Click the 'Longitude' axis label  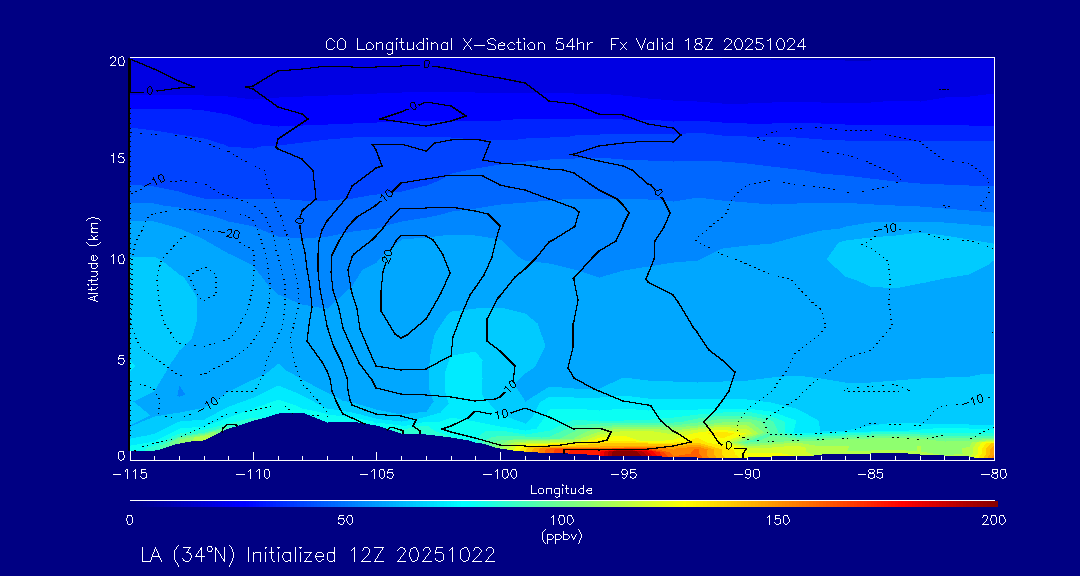[x=561, y=490]
